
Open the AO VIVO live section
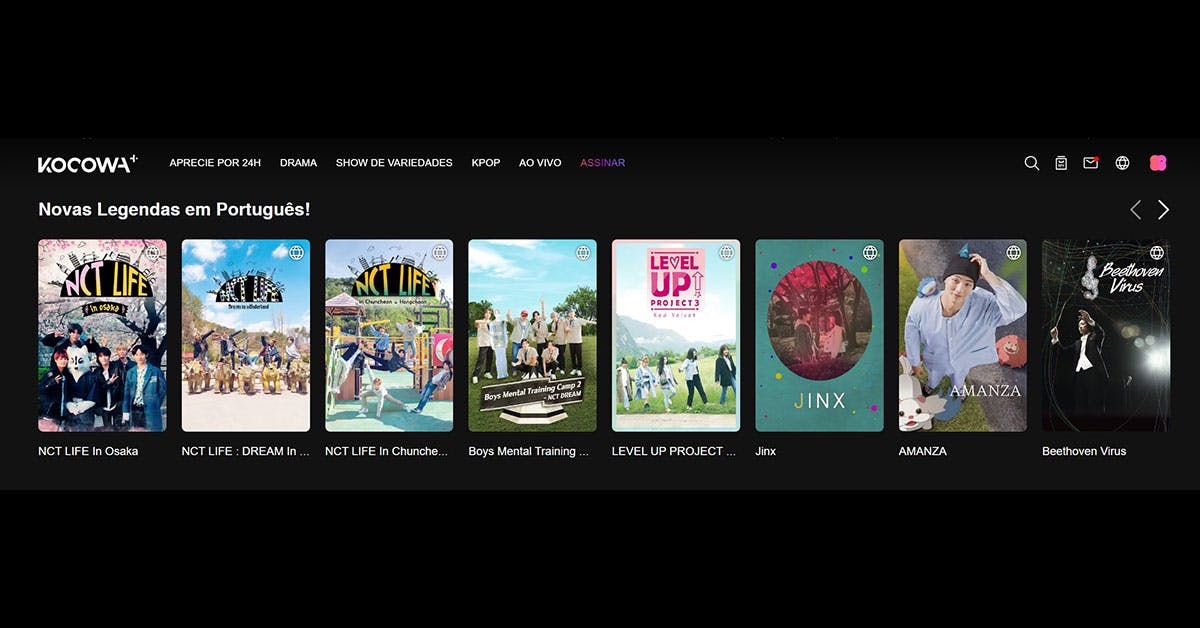point(540,163)
